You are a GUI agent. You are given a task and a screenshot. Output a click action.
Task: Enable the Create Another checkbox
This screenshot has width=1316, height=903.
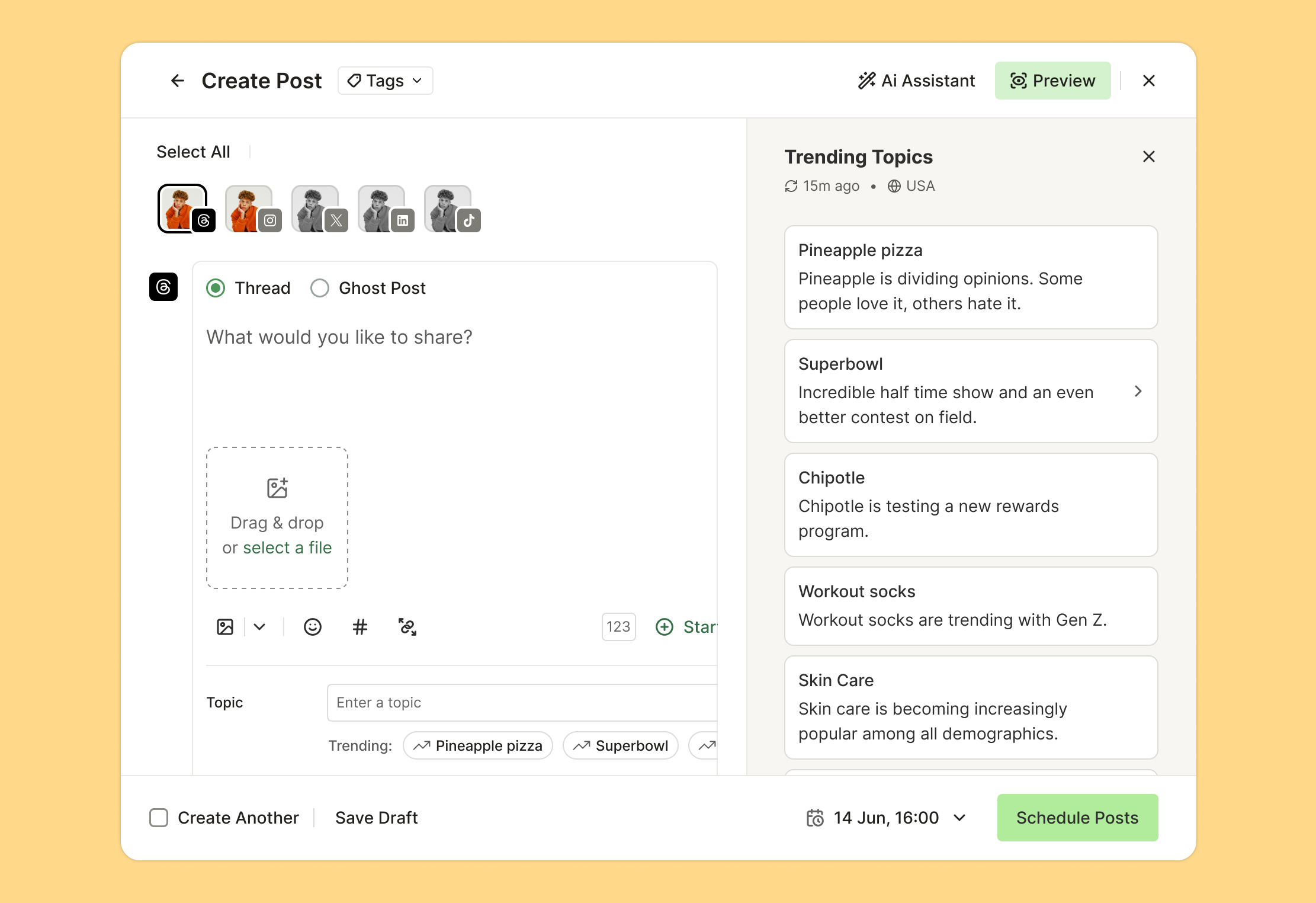click(159, 818)
